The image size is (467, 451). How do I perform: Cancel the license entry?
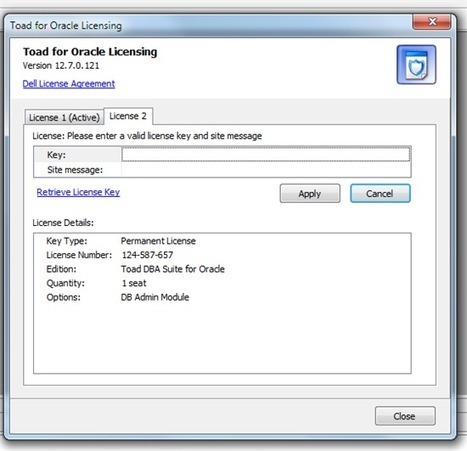(380, 193)
